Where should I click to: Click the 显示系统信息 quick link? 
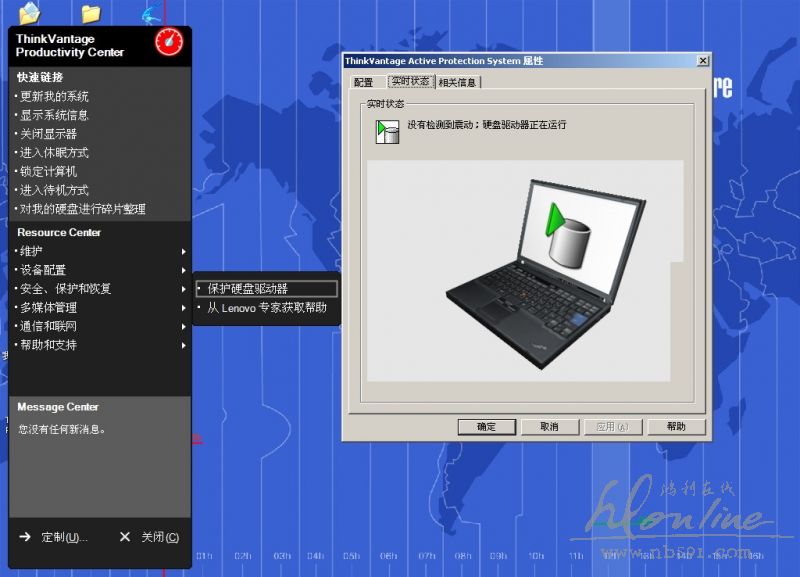(54, 115)
